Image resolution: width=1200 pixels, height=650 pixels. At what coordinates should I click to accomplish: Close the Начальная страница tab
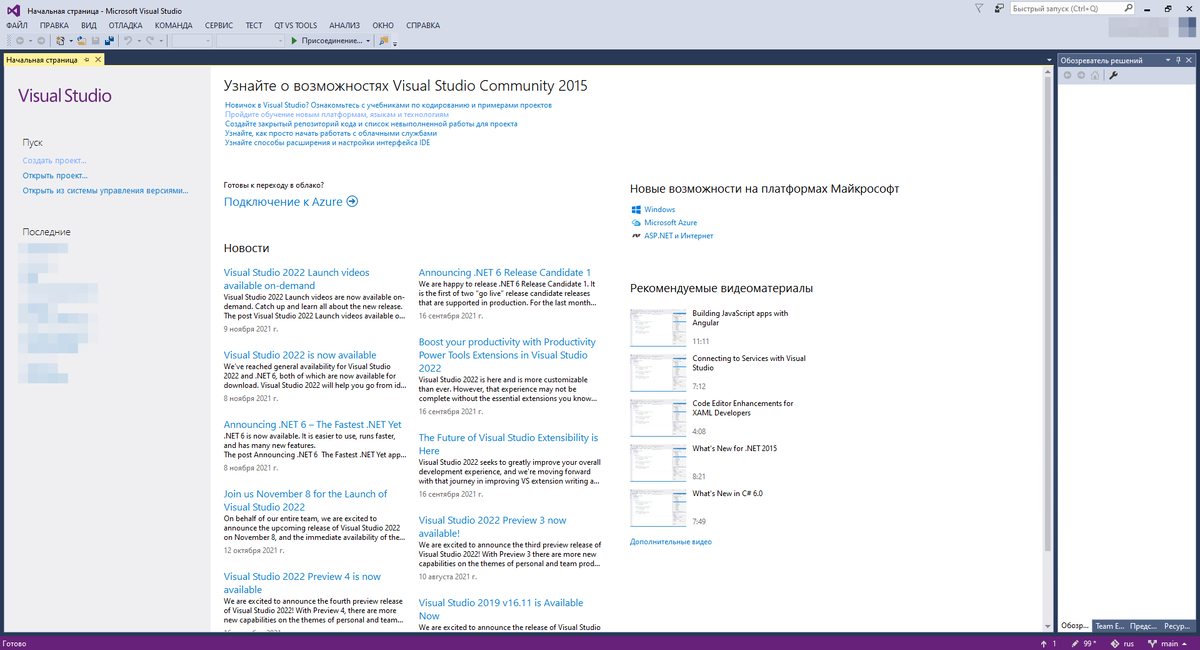98,60
